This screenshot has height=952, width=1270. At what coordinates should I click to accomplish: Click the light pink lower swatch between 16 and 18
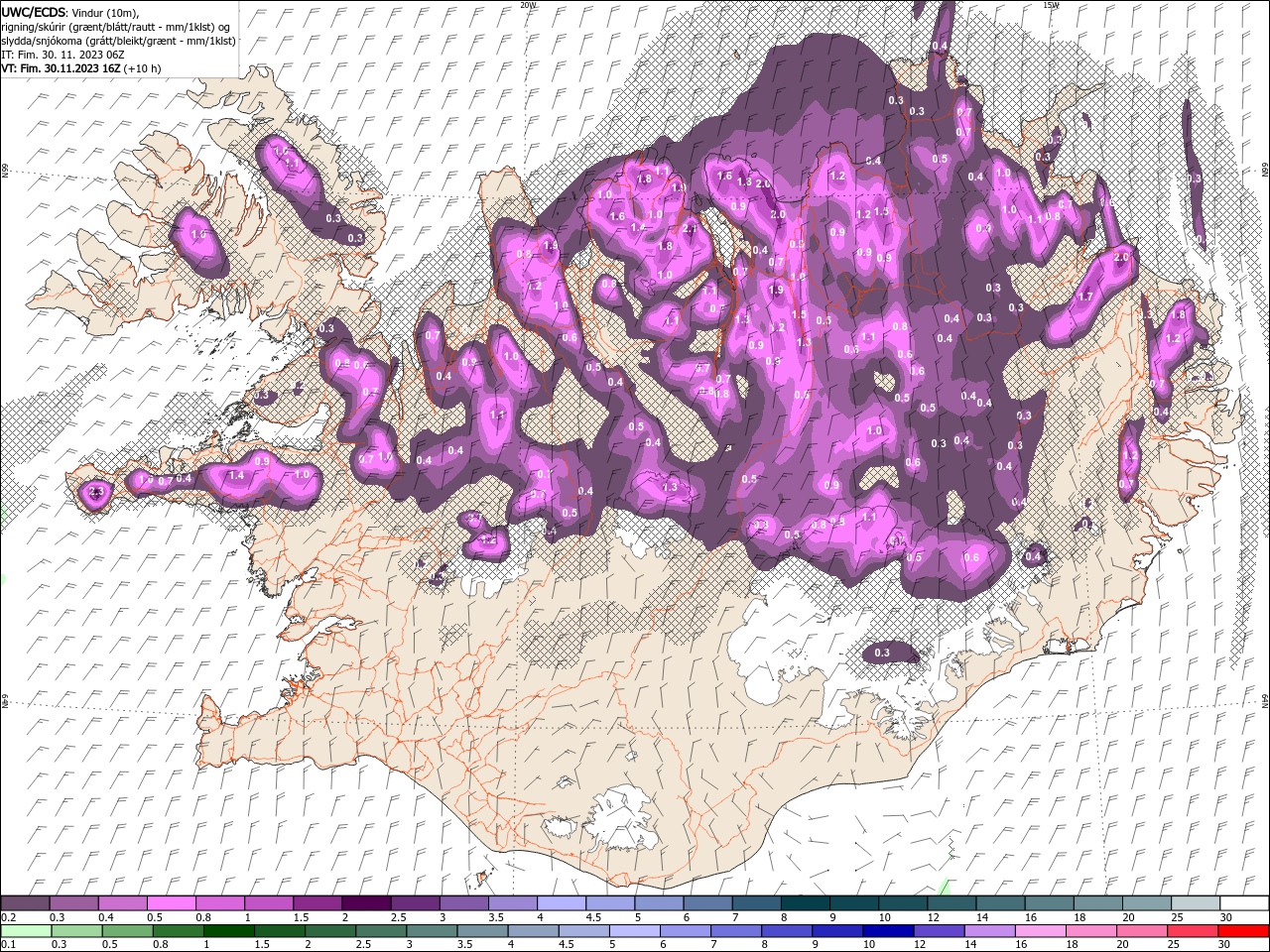coord(1042,931)
